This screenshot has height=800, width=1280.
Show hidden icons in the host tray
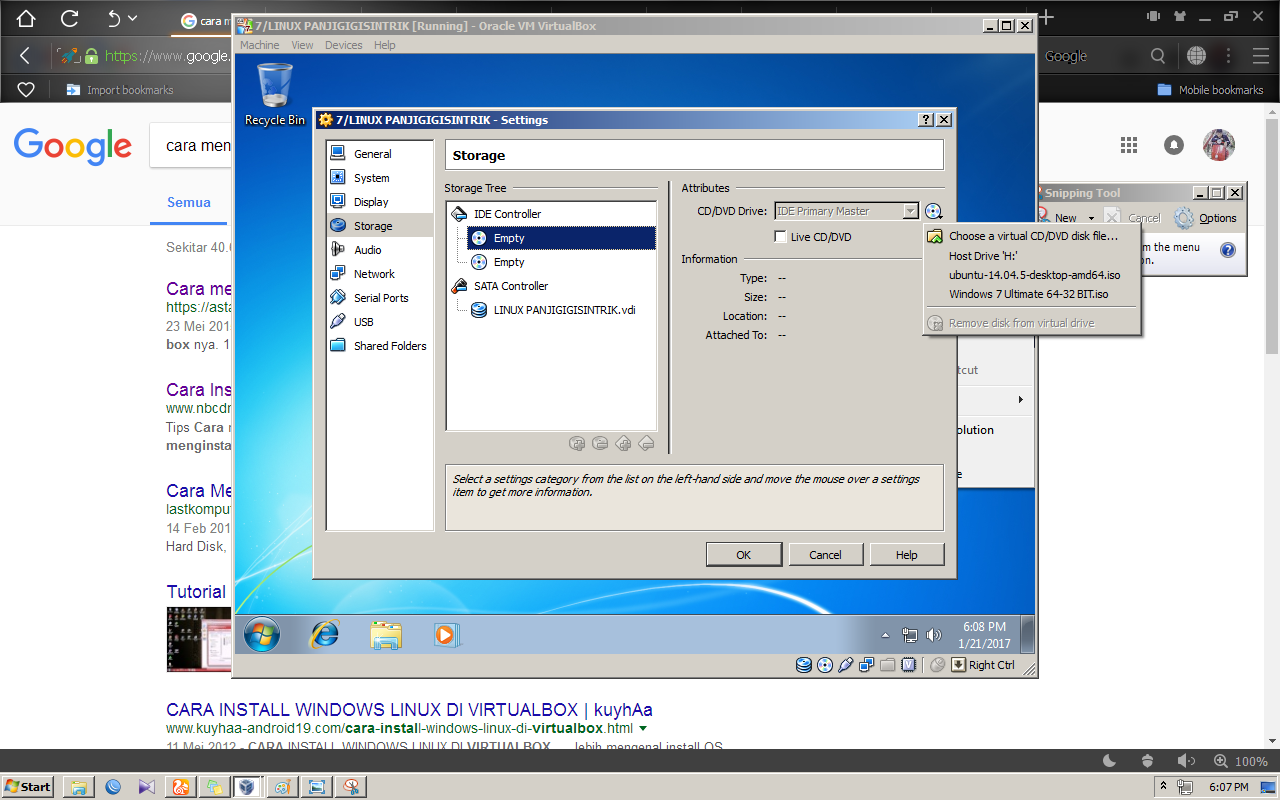tap(1163, 787)
